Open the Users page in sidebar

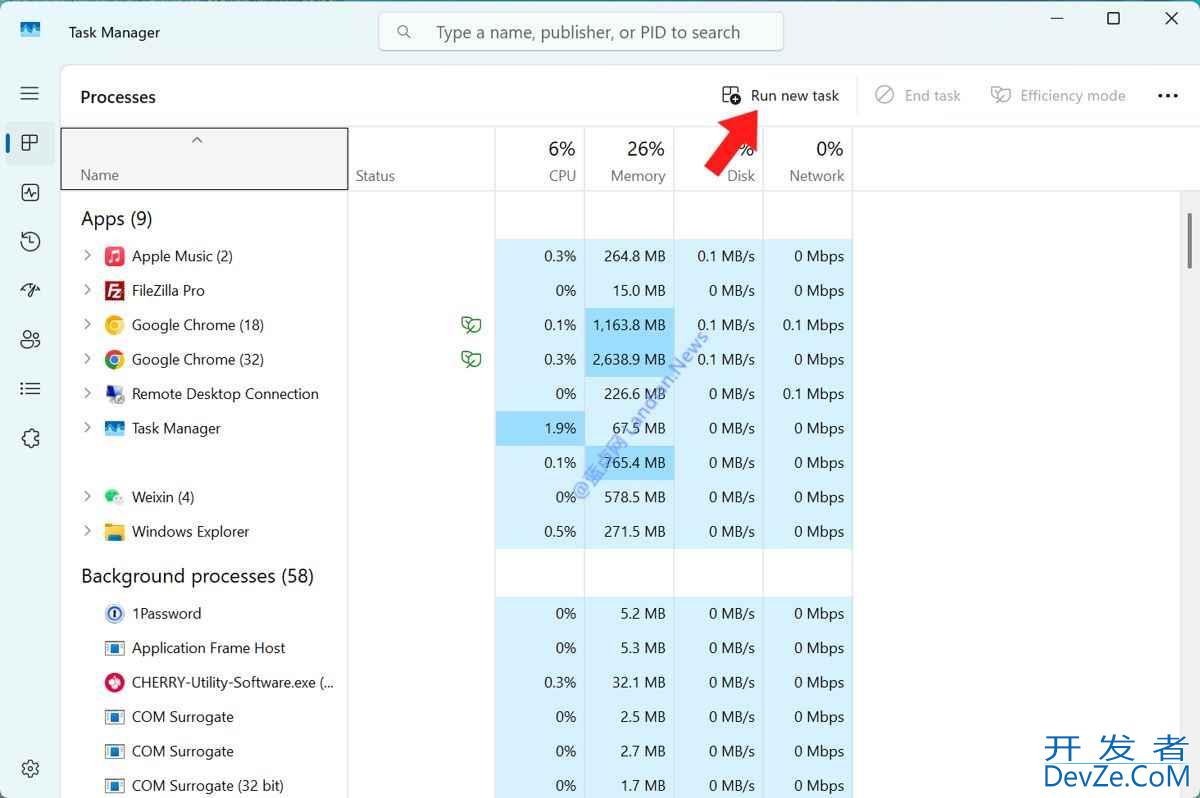(x=30, y=340)
